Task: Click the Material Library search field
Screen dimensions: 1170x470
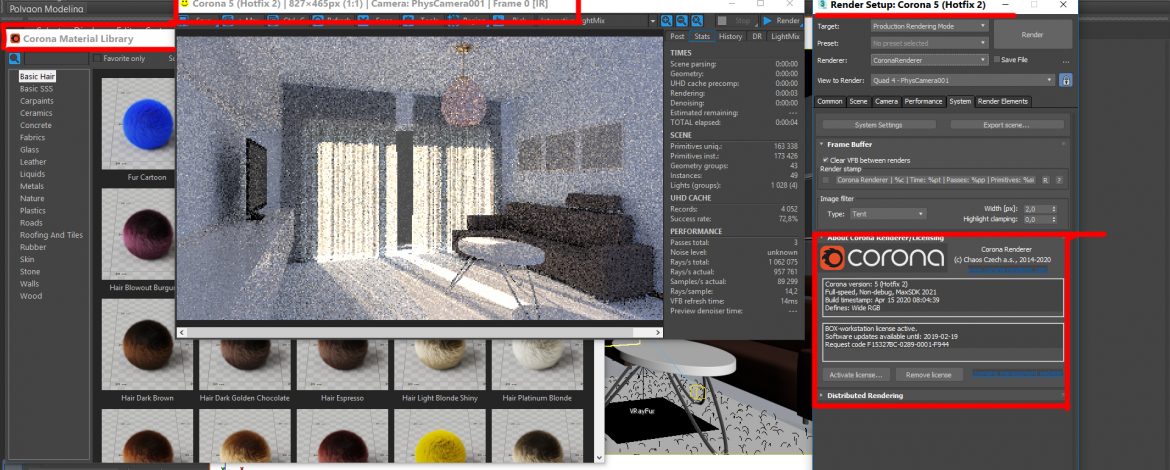Action: point(57,58)
